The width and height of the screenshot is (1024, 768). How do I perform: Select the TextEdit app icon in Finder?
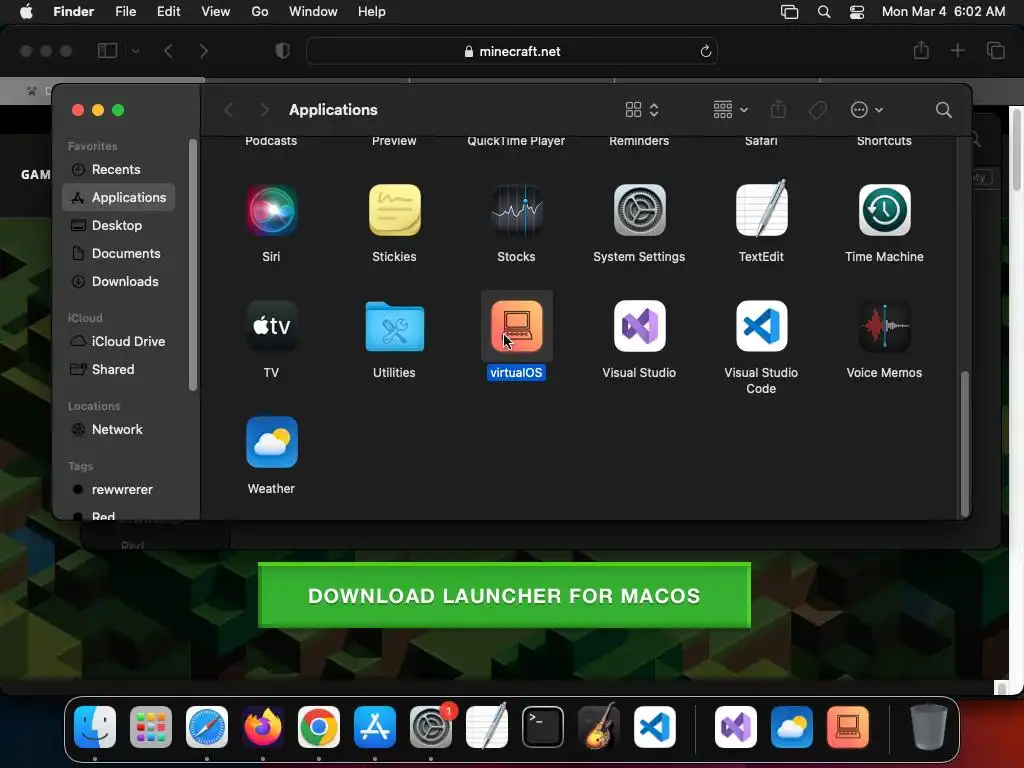coord(761,209)
